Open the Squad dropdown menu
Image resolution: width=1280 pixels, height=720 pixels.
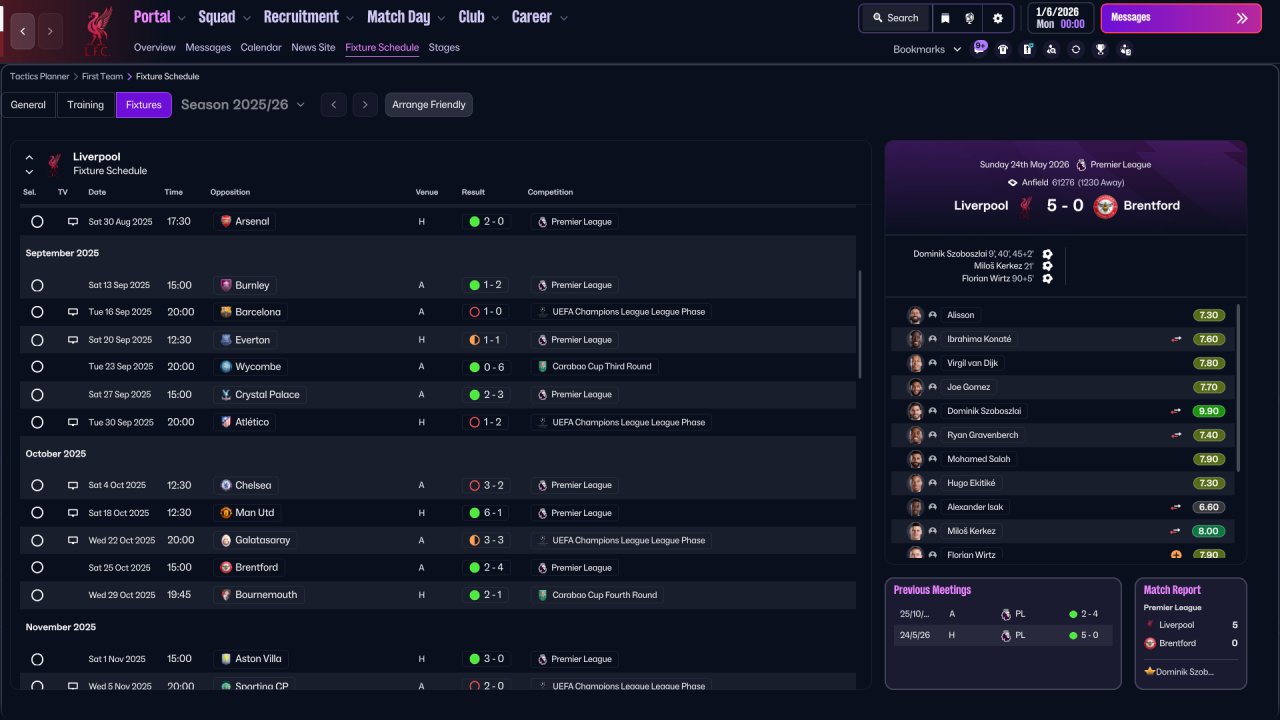coord(225,17)
